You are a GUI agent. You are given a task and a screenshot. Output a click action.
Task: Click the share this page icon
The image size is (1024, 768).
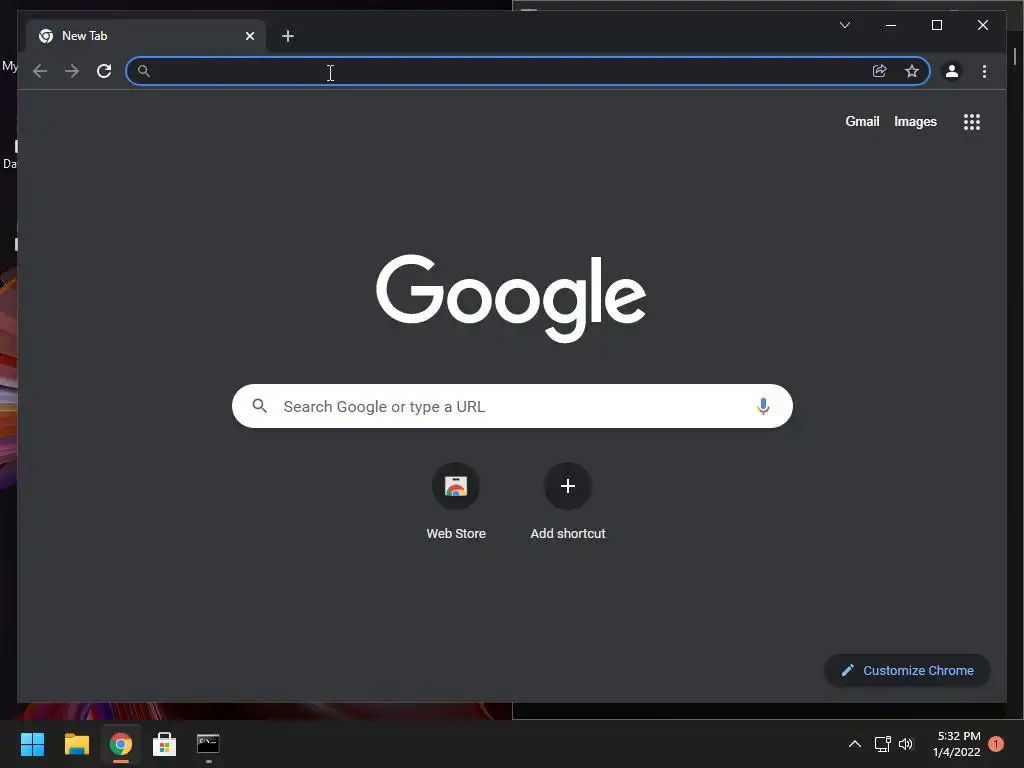coord(880,71)
